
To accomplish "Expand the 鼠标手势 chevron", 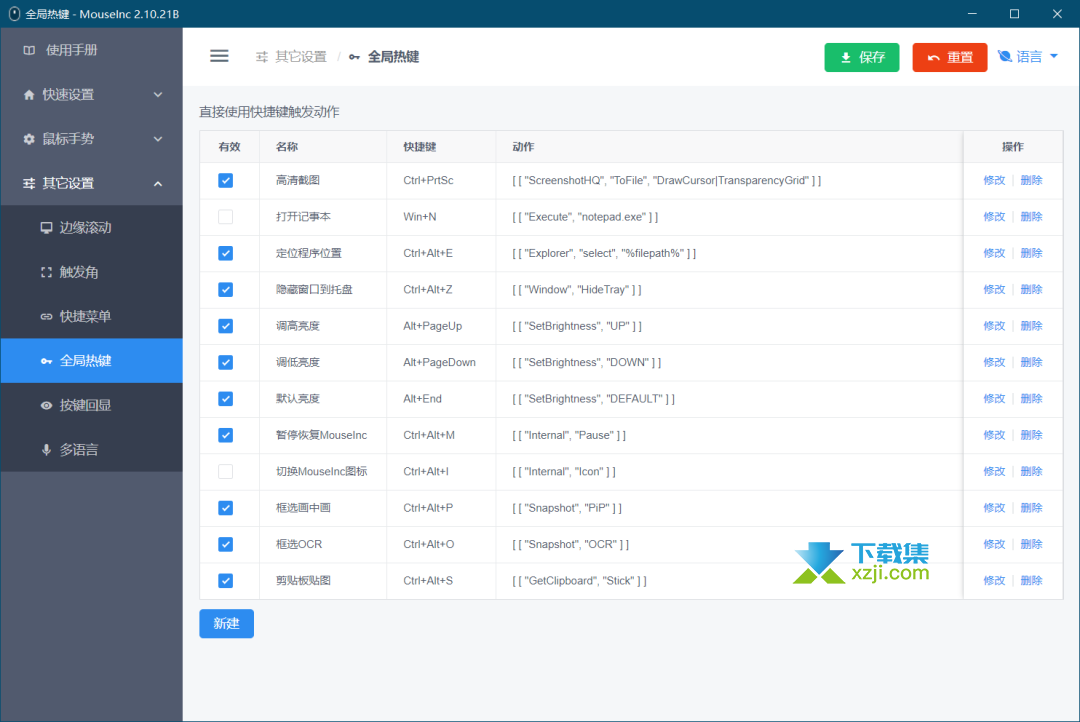I will [x=158, y=139].
